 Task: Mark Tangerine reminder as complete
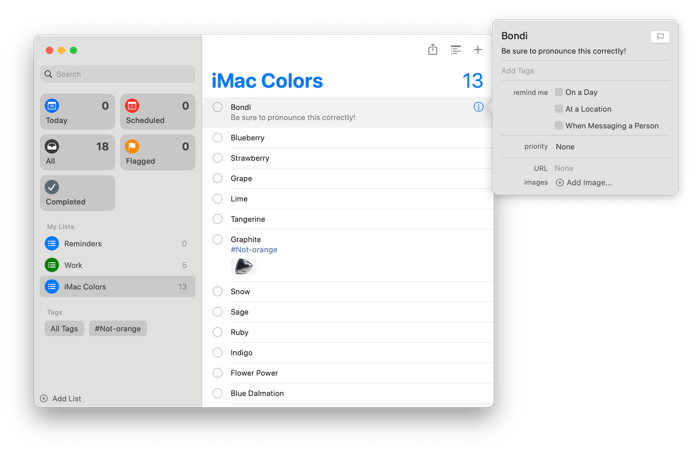pos(217,219)
